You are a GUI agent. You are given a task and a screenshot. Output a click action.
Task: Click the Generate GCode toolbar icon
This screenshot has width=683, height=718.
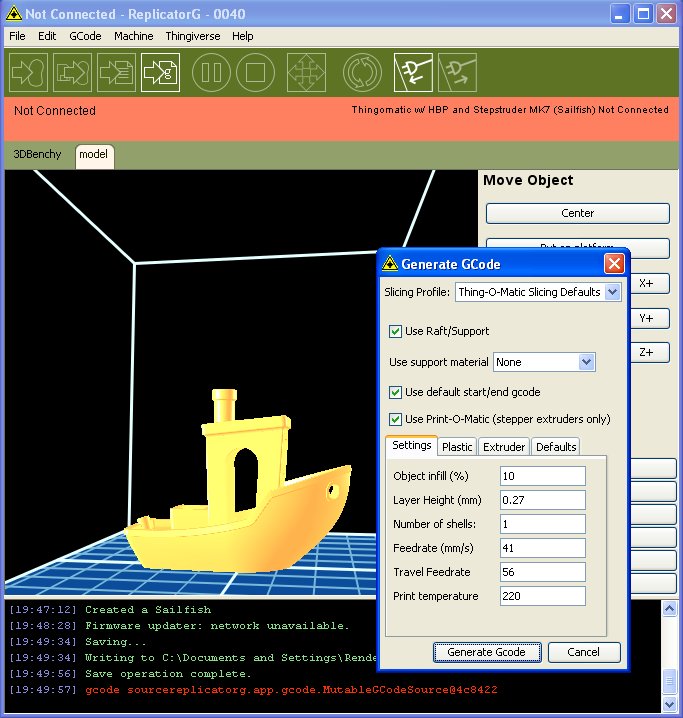tap(160, 72)
